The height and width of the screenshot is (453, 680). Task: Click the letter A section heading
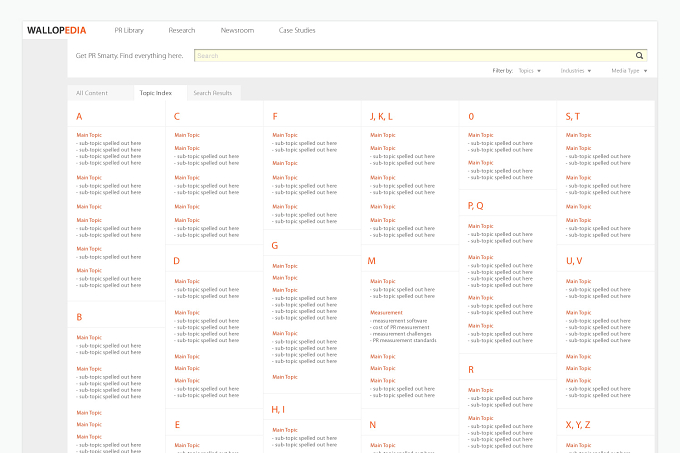pos(79,116)
